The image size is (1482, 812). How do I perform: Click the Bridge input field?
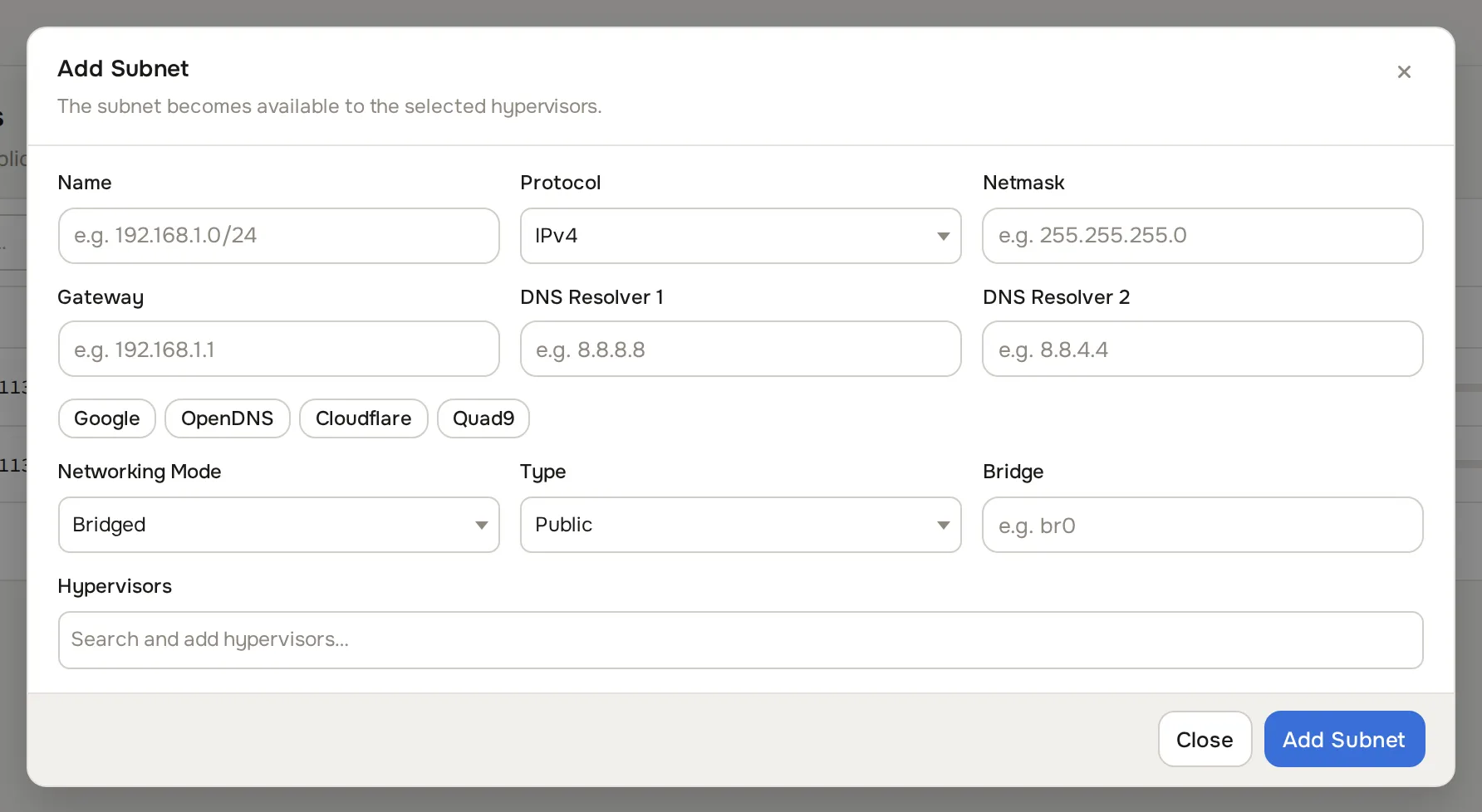[1202, 525]
